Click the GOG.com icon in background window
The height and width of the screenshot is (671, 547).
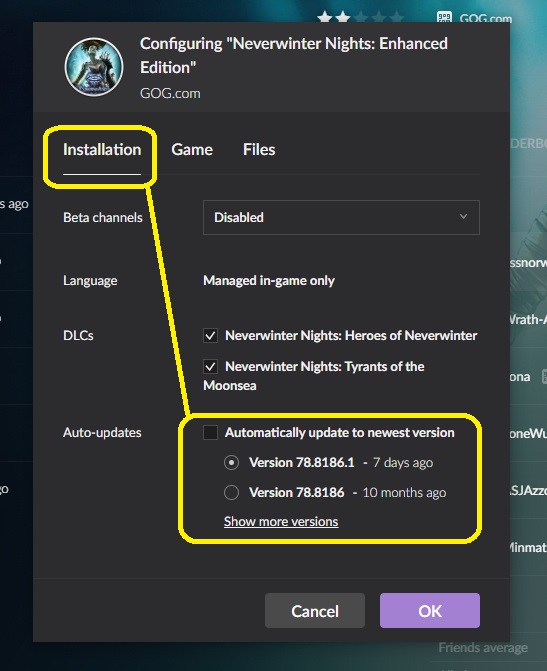click(x=444, y=18)
